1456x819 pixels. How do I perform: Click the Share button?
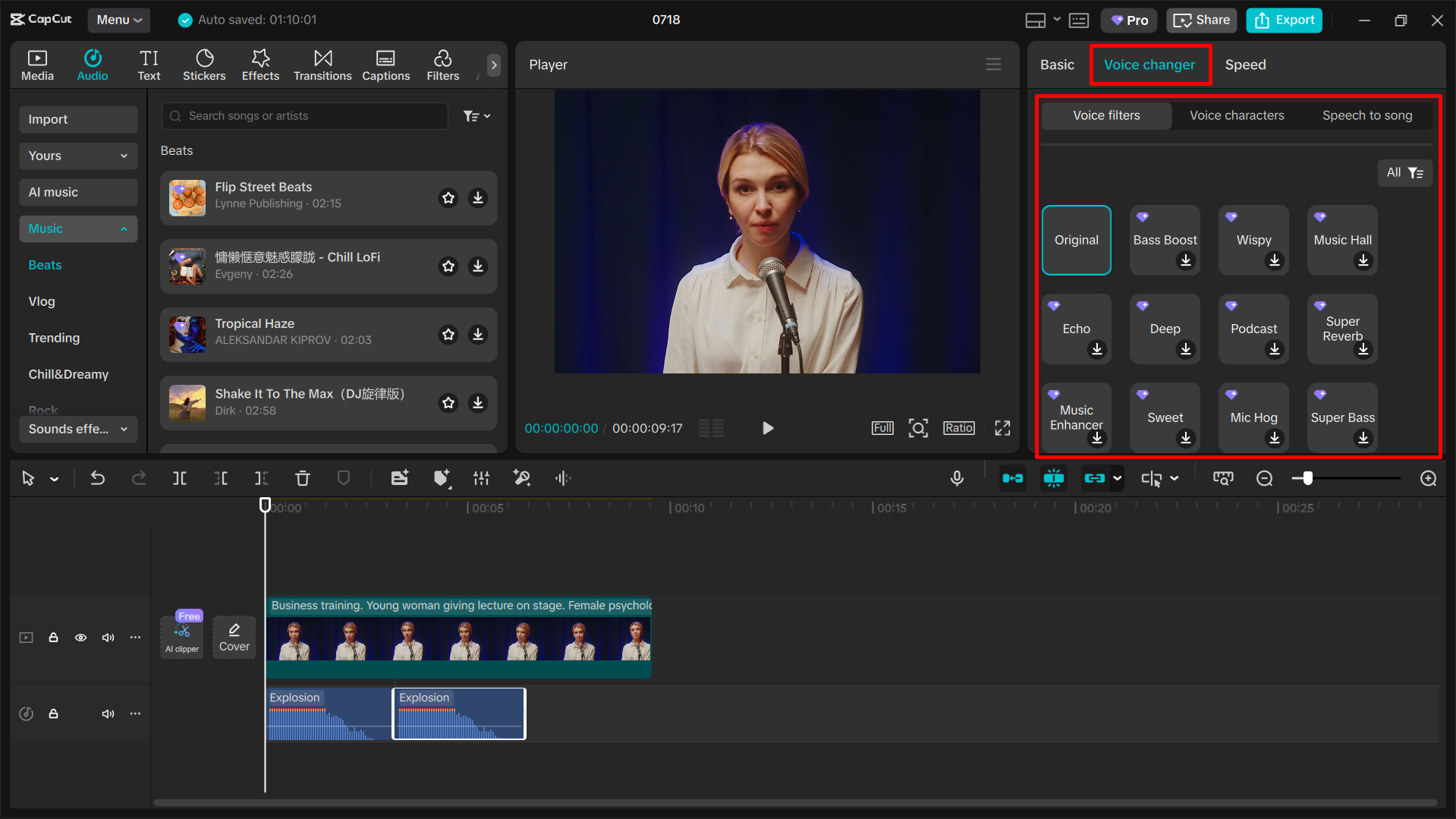click(x=1201, y=20)
